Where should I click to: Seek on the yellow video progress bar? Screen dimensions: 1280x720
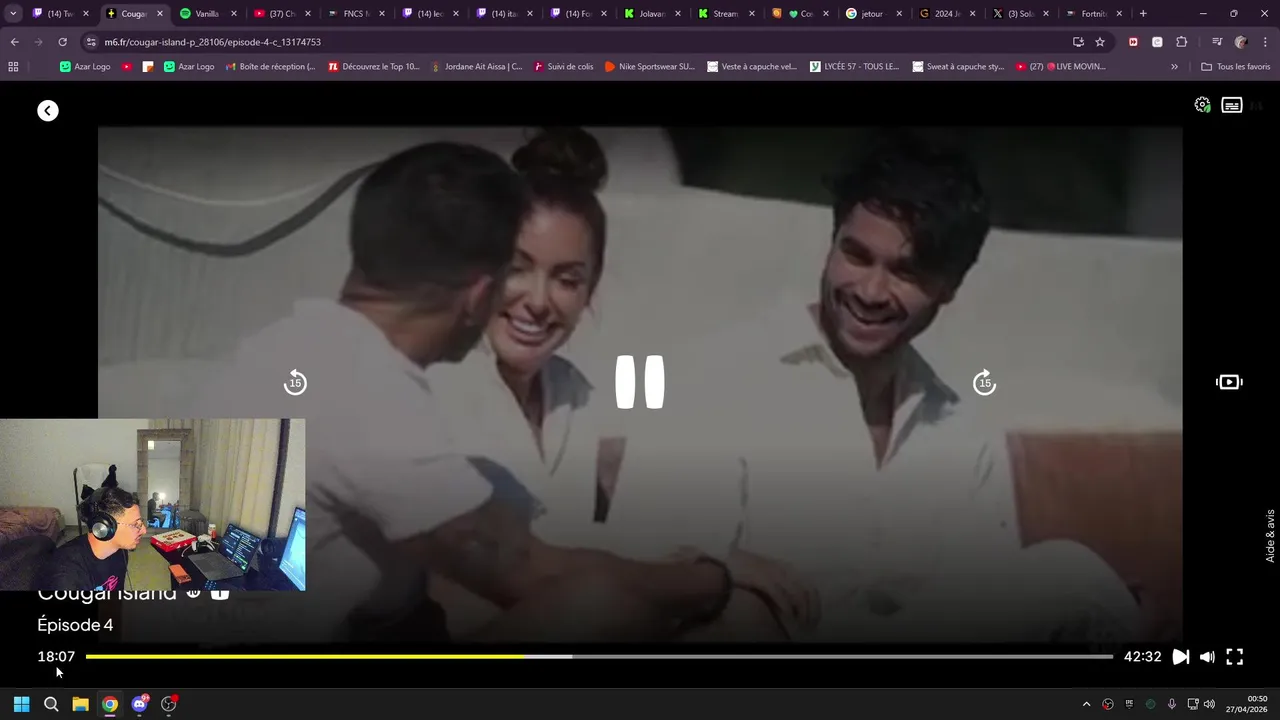tap(599, 657)
